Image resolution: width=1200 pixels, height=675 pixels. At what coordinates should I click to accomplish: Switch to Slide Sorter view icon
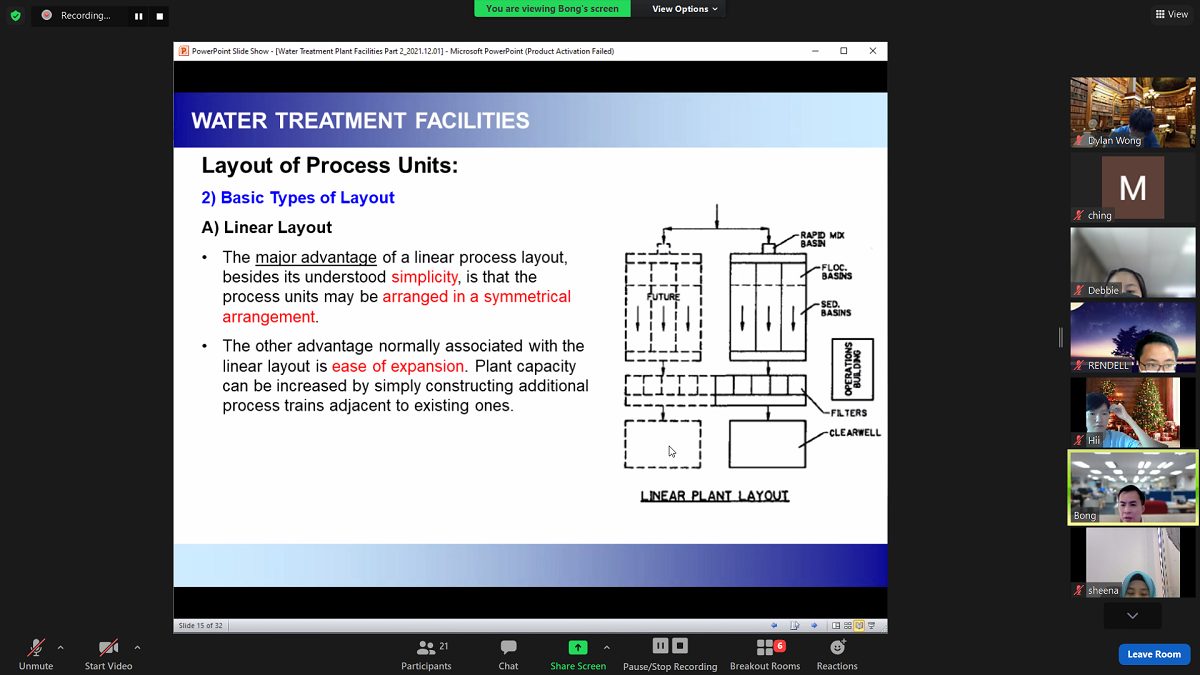pyautogui.click(x=848, y=626)
